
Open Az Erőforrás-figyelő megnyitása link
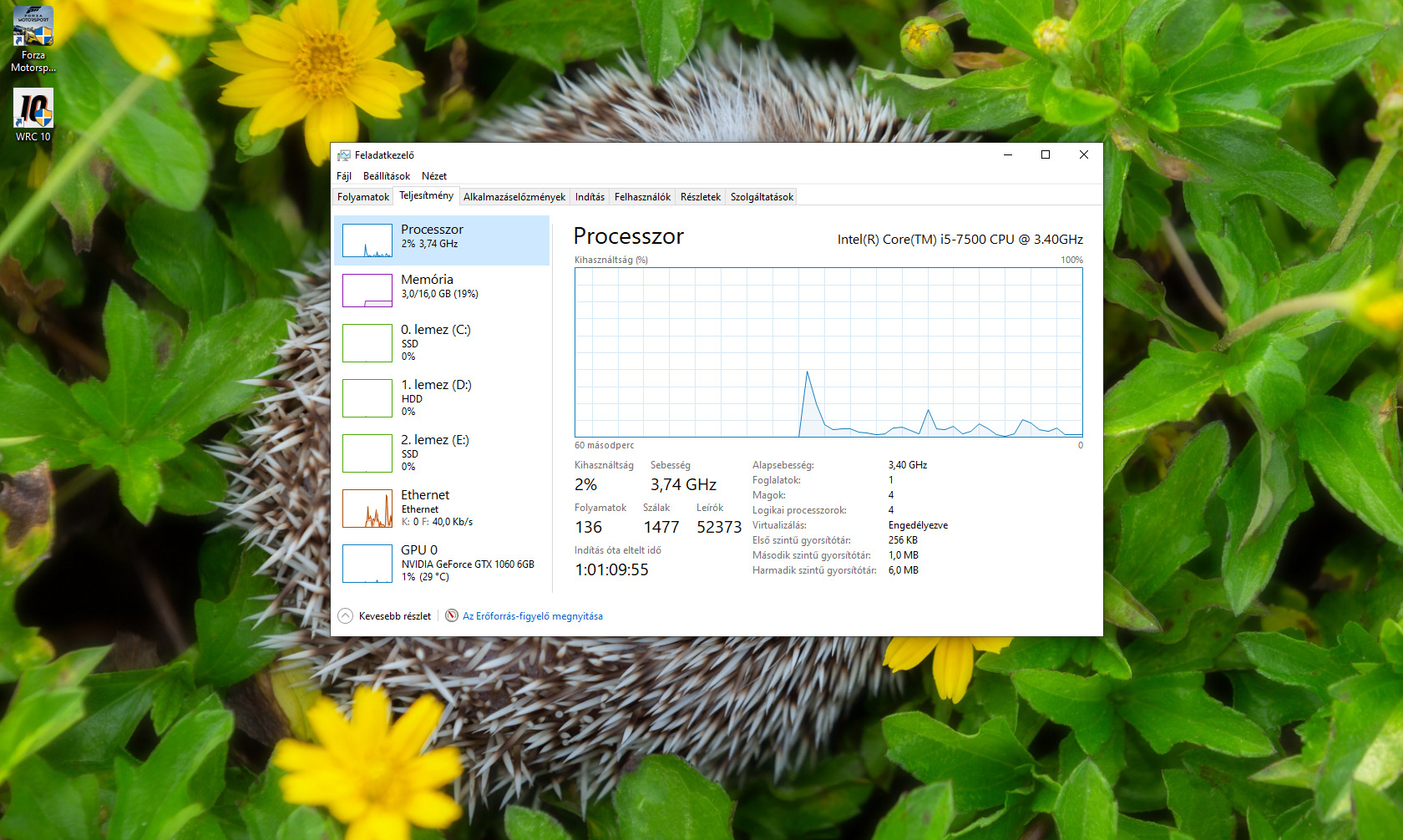[533, 616]
